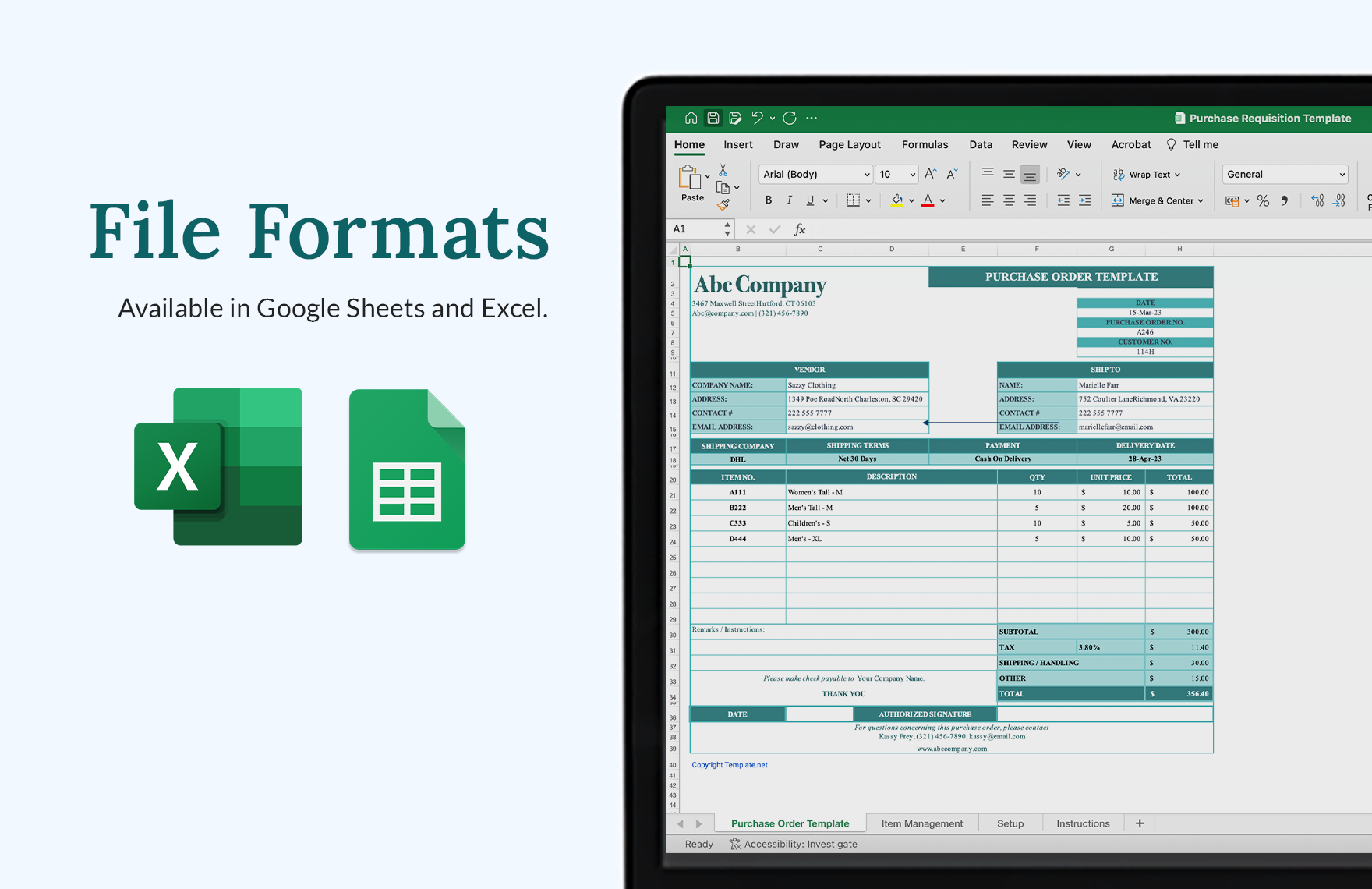Click the Underline icon

pos(809,200)
